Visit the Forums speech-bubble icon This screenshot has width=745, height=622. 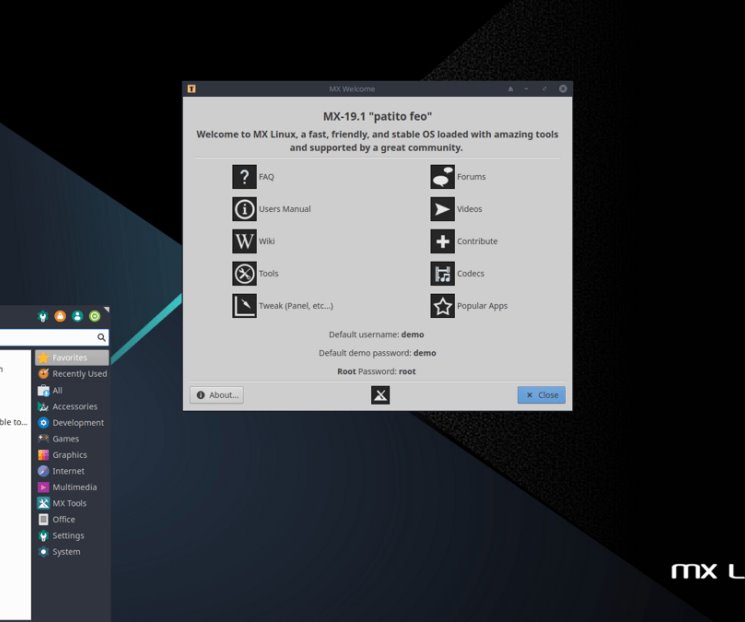442,177
